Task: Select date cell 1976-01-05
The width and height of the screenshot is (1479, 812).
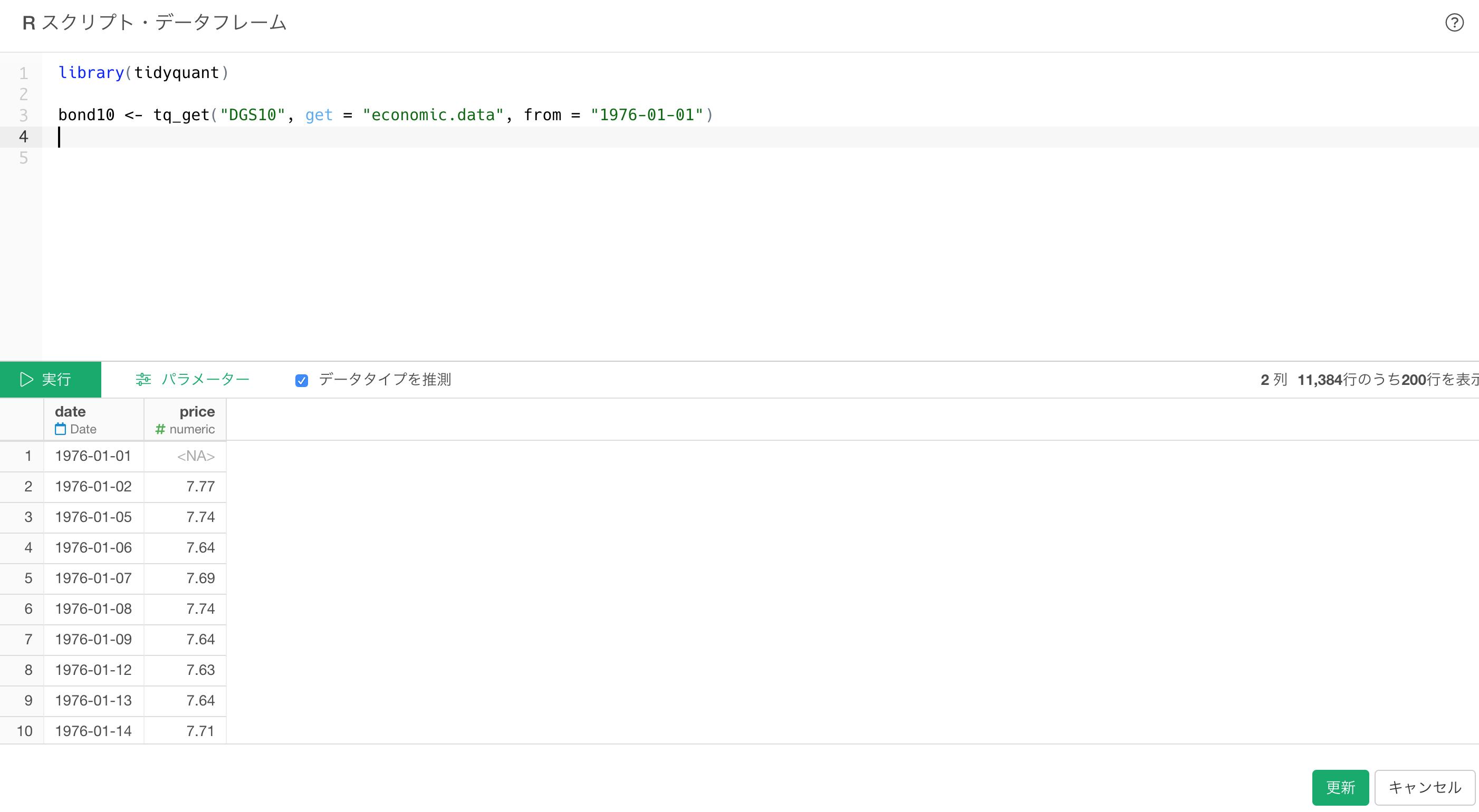Action: pos(93,517)
